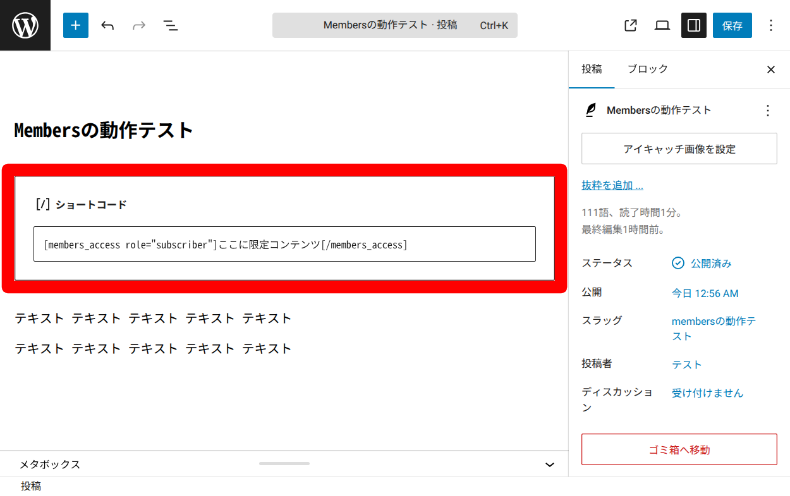Close the settings sidebar
This screenshot has width=790, height=496.
coord(771,70)
